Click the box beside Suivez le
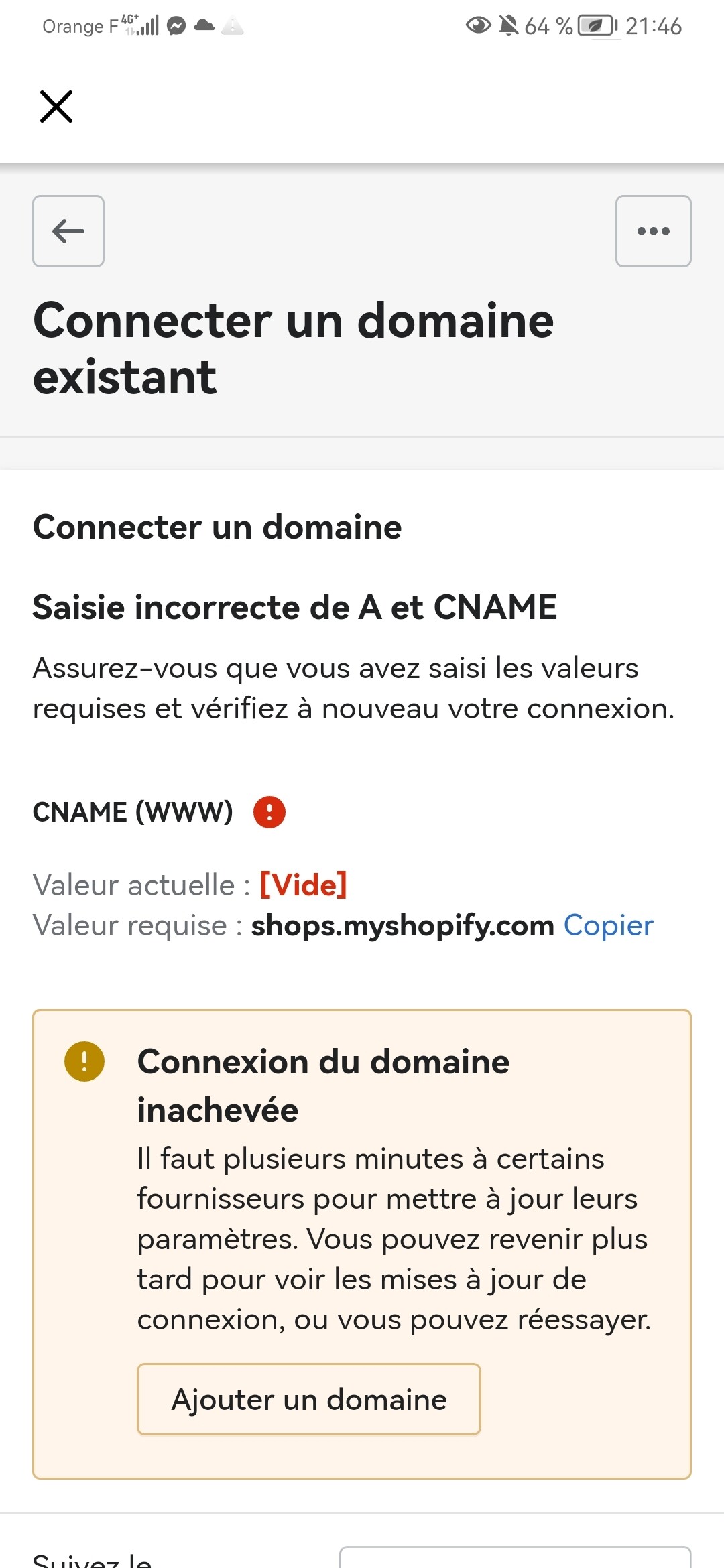The width and height of the screenshot is (724, 1568). [515, 1557]
